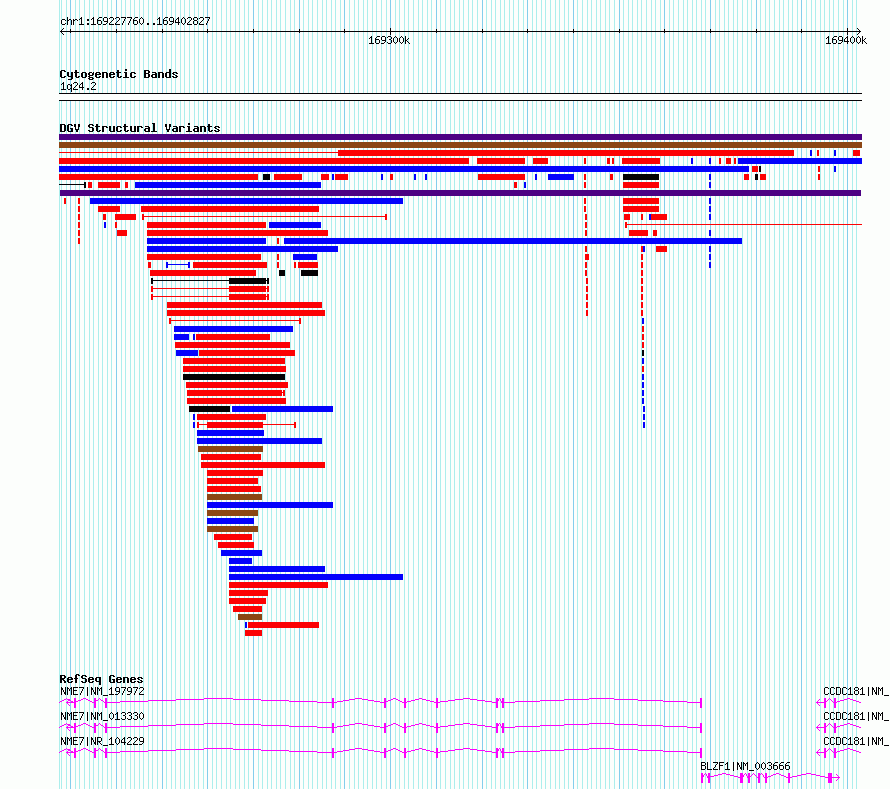Click the right arrow of the scale ruler

(x=858, y=31)
